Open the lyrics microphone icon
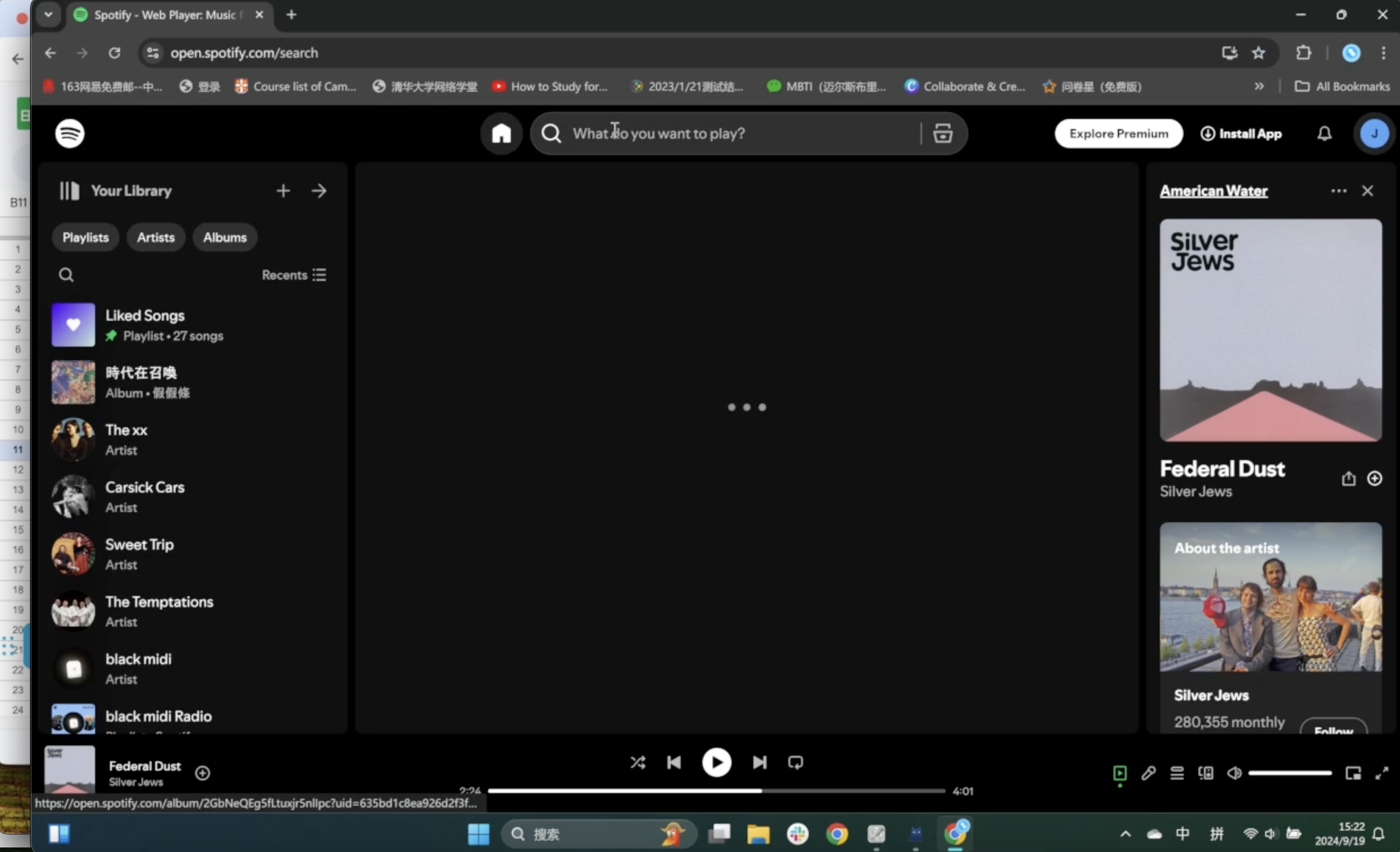 (1149, 773)
